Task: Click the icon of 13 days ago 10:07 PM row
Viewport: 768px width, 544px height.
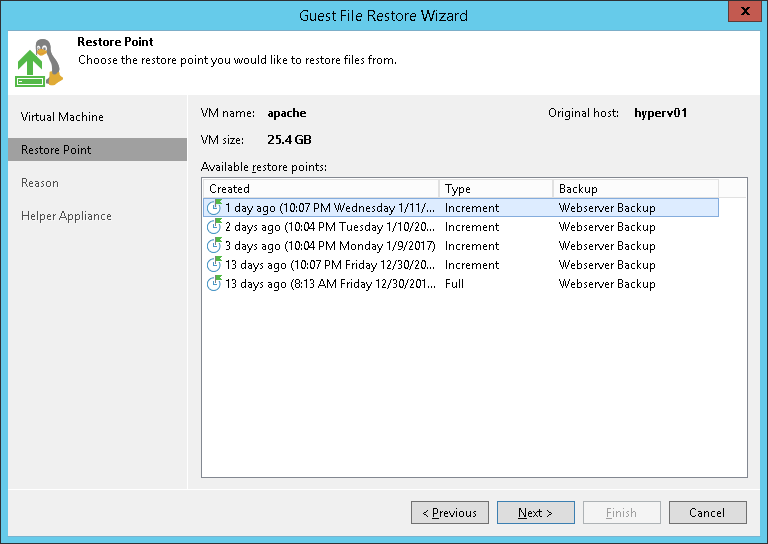Action: pos(214,264)
